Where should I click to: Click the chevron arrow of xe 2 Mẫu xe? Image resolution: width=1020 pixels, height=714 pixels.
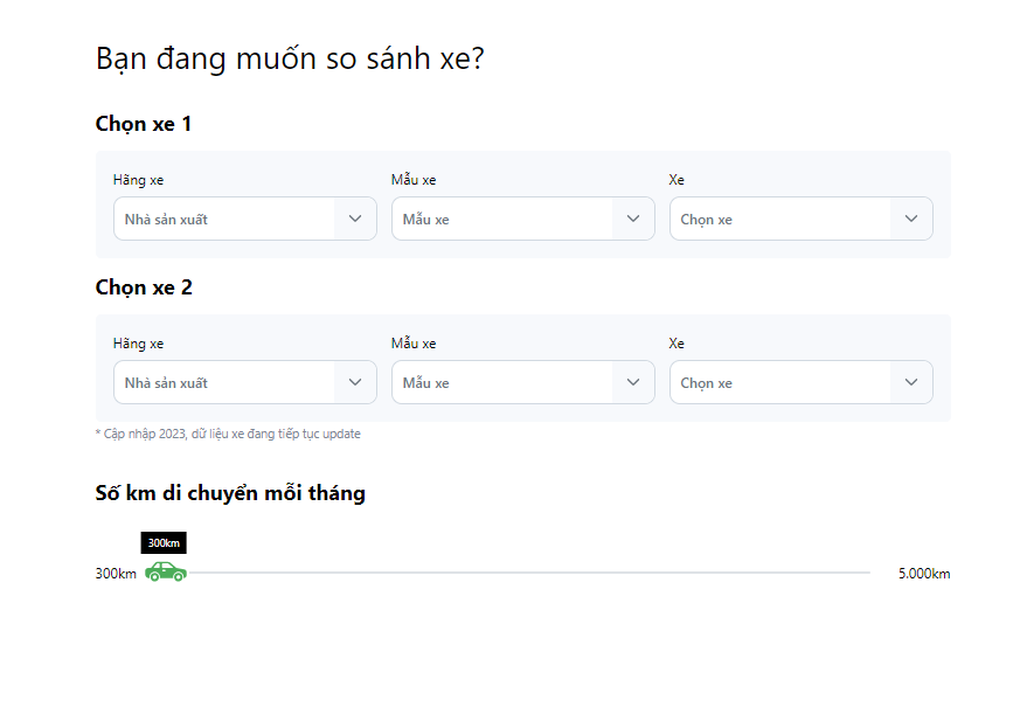633,382
